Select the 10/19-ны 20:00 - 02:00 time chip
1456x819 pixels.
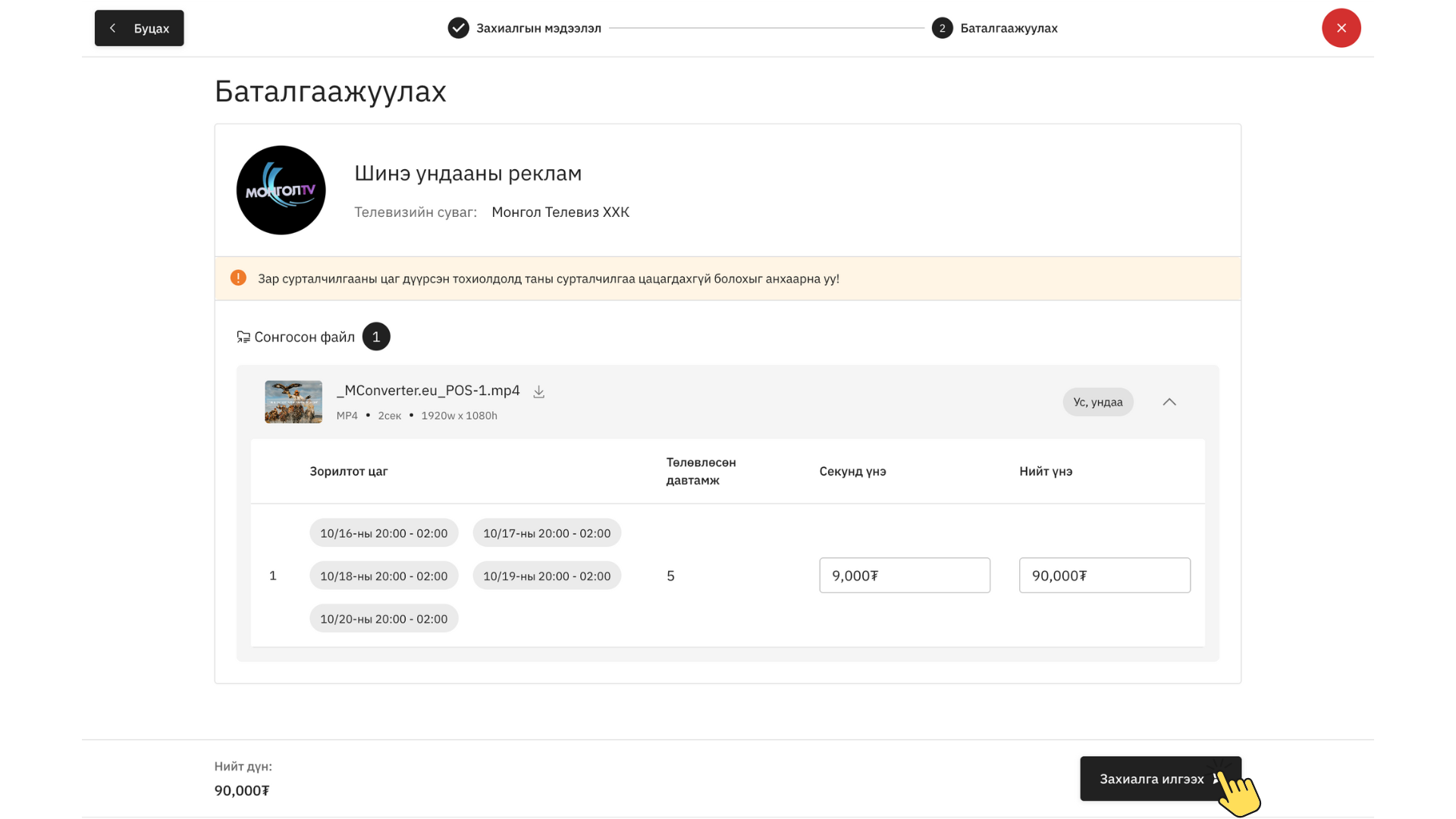coord(547,576)
